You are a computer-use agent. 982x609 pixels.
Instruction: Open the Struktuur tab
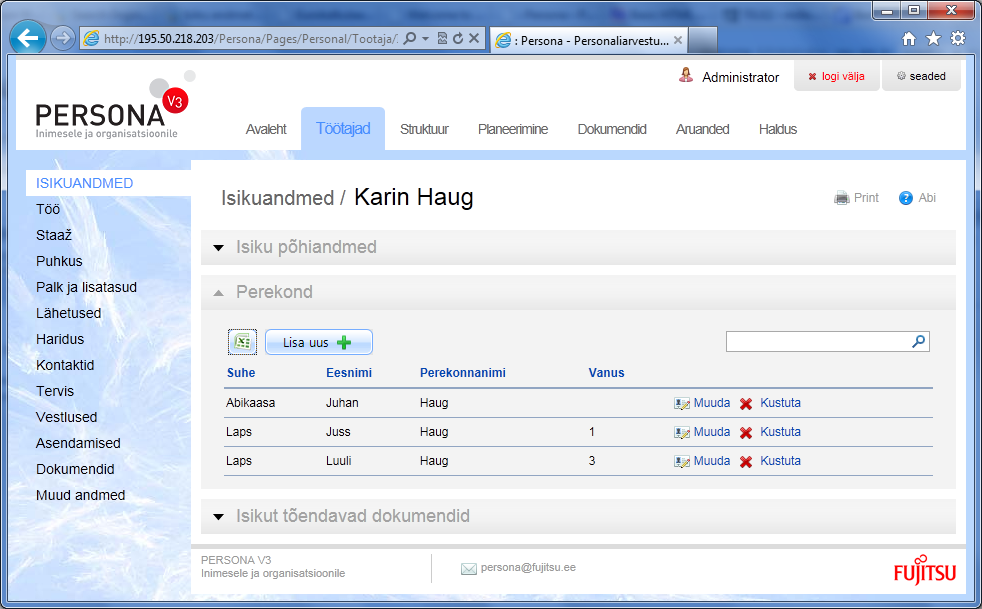click(x=424, y=129)
